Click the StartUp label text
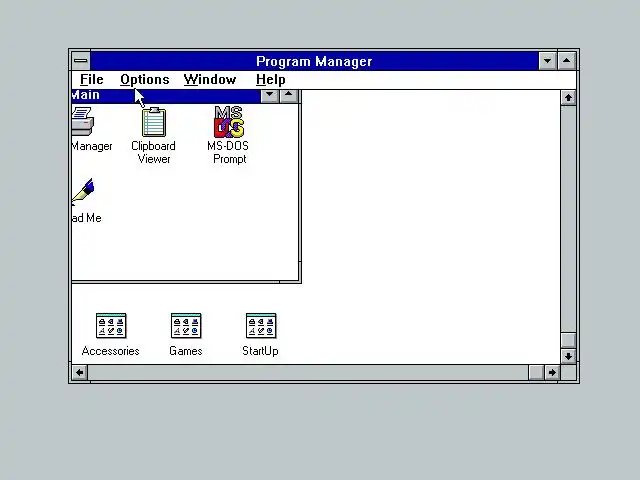The height and width of the screenshot is (480, 640). (260, 351)
